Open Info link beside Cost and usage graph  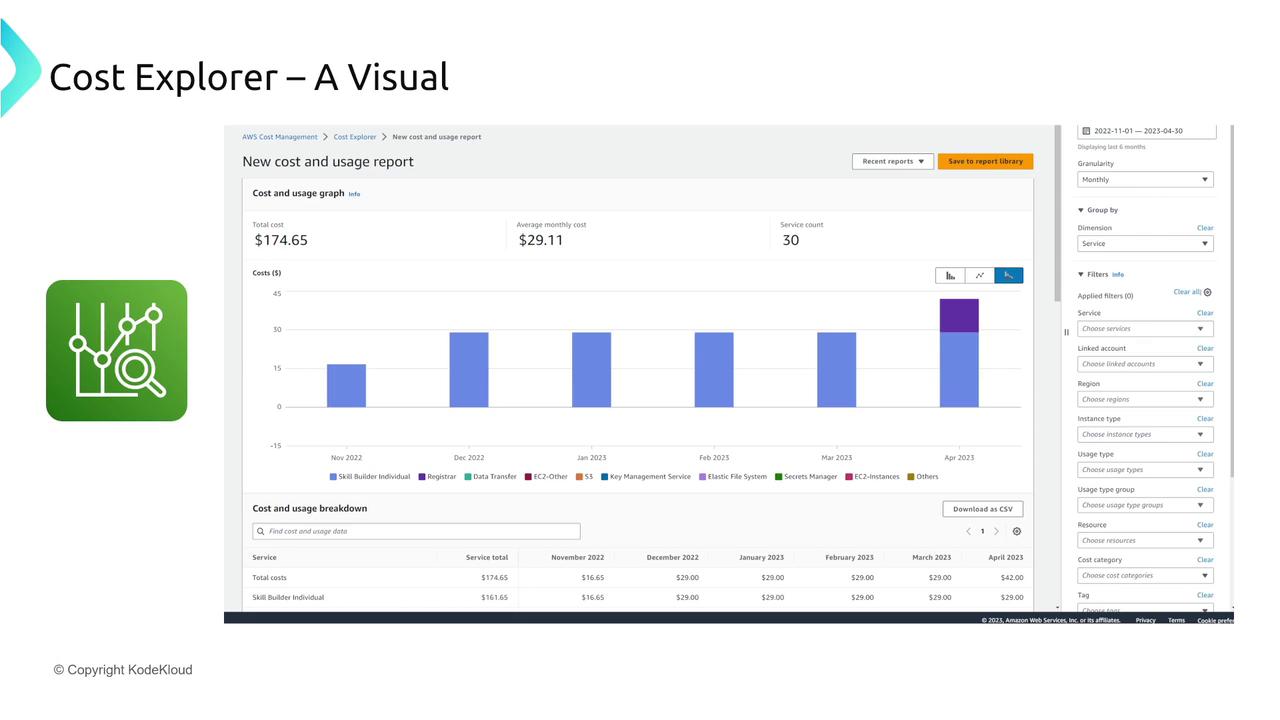[x=354, y=194]
